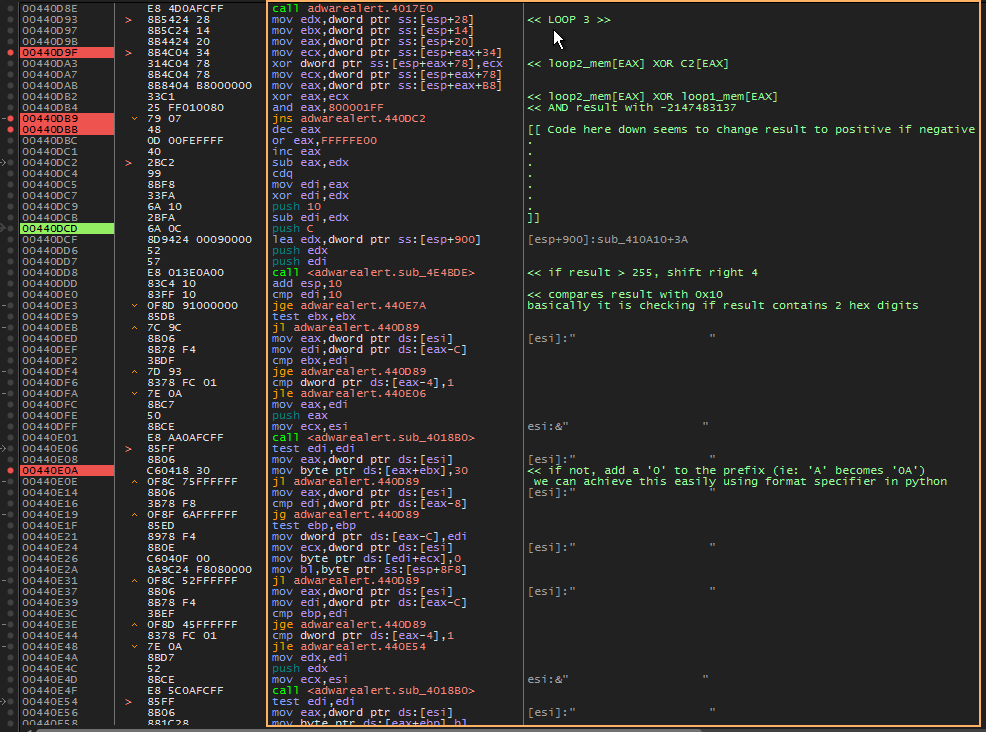The image size is (986, 732).
Task: Click the 'cmp ebx,edi' instruction
Action: point(310,361)
